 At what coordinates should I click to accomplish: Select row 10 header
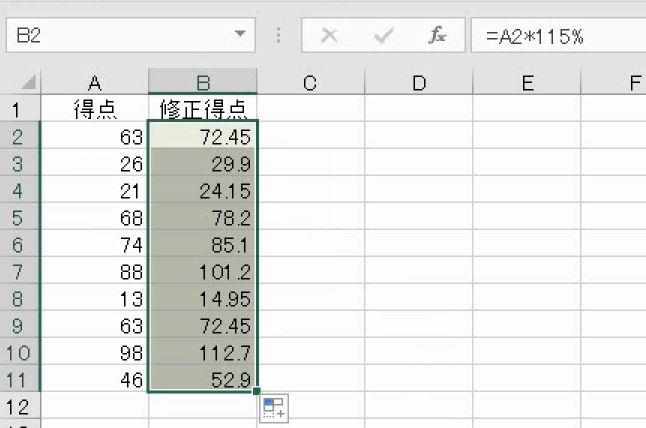pos(20,351)
